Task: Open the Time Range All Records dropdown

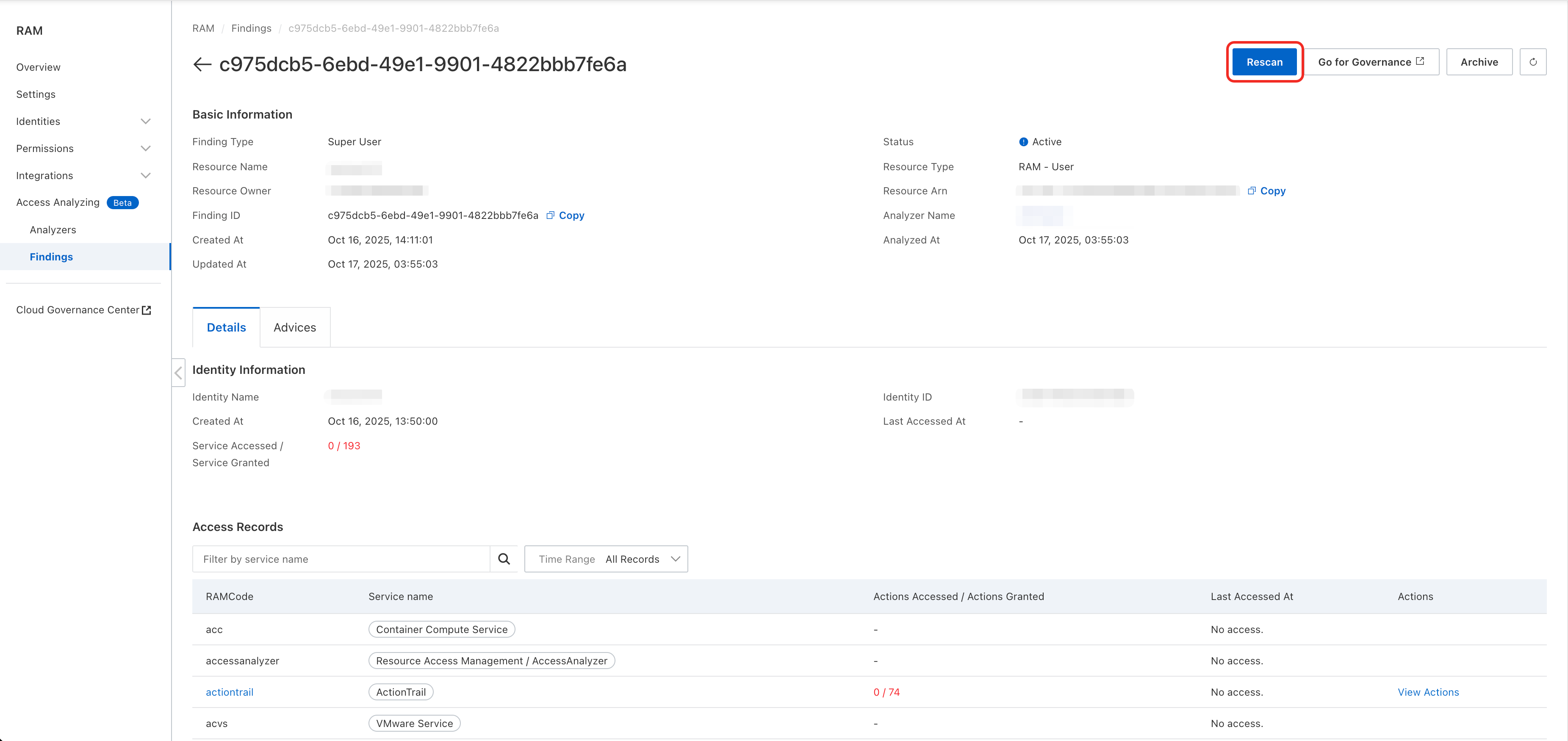Action: tap(606, 559)
